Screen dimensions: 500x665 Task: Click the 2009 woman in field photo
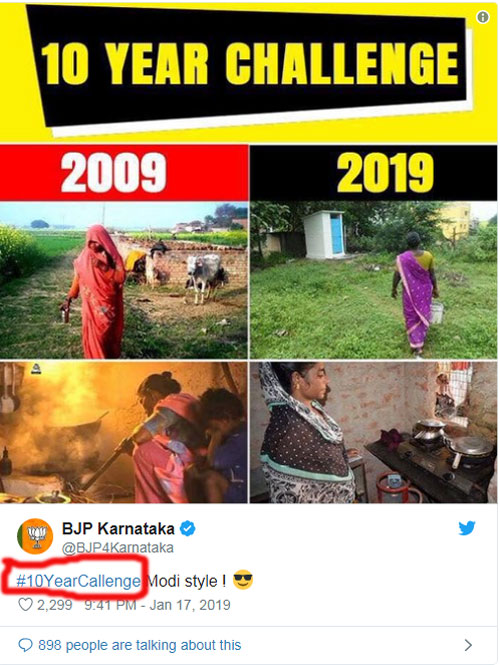click(x=124, y=280)
